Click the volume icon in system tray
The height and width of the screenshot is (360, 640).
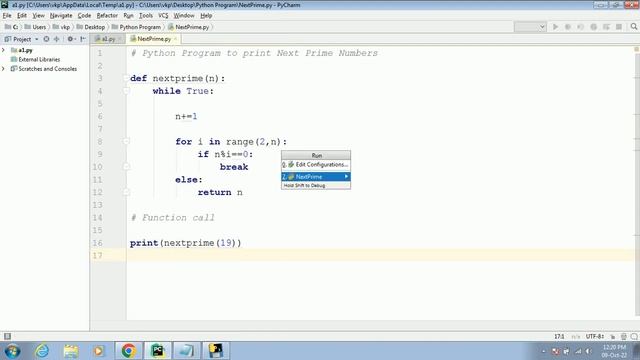[588, 351]
